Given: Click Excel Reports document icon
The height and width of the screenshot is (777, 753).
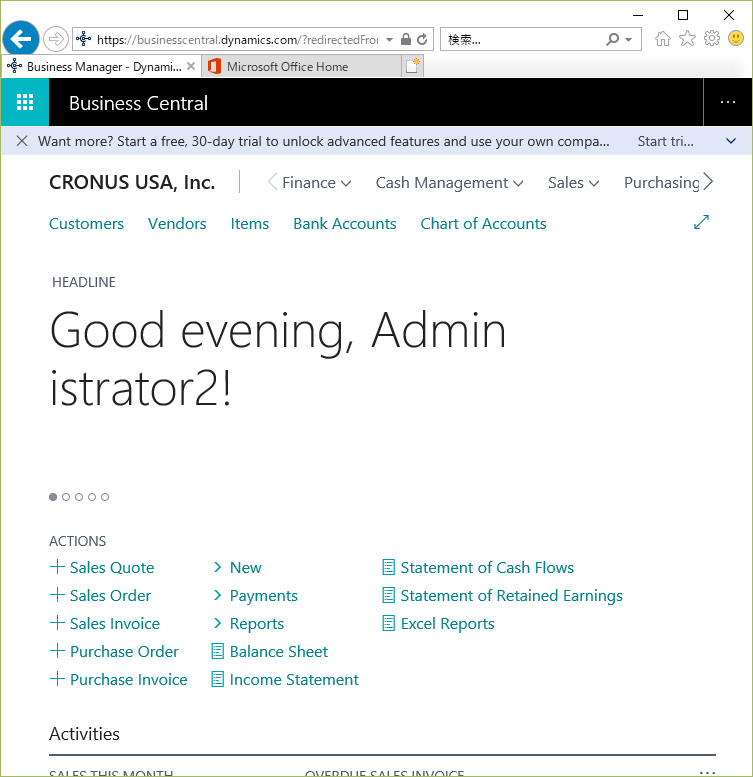Looking at the screenshot, I should tap(388, 623).
